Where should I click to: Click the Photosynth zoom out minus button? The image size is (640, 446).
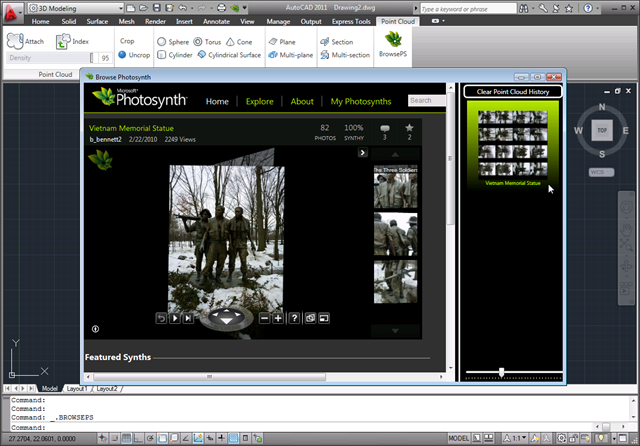tap(264, 318)
